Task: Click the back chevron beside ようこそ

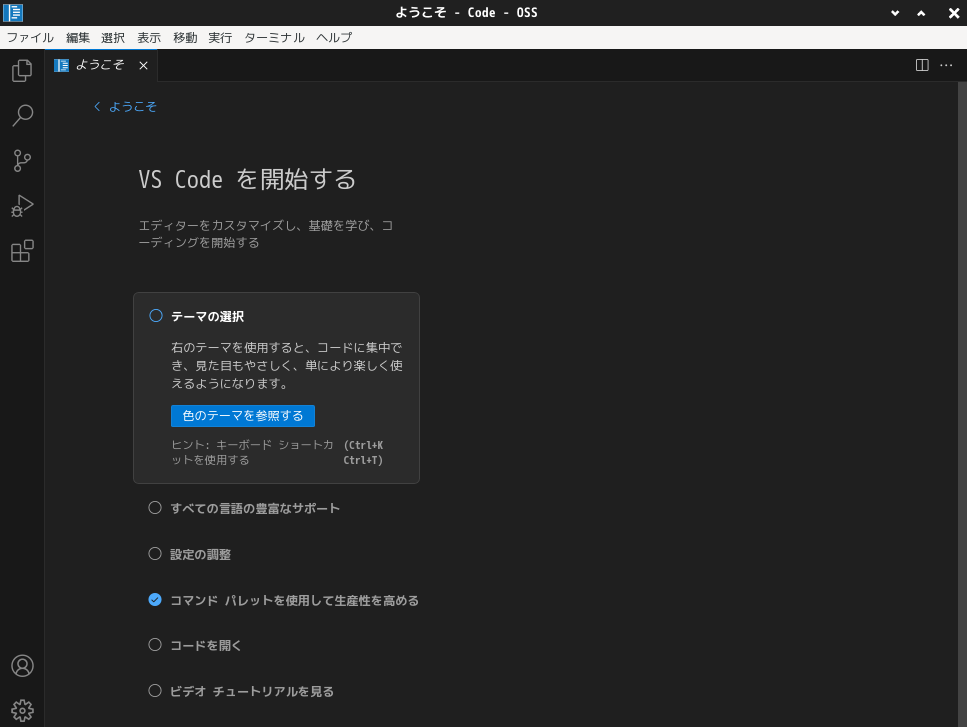Action: 97,107
